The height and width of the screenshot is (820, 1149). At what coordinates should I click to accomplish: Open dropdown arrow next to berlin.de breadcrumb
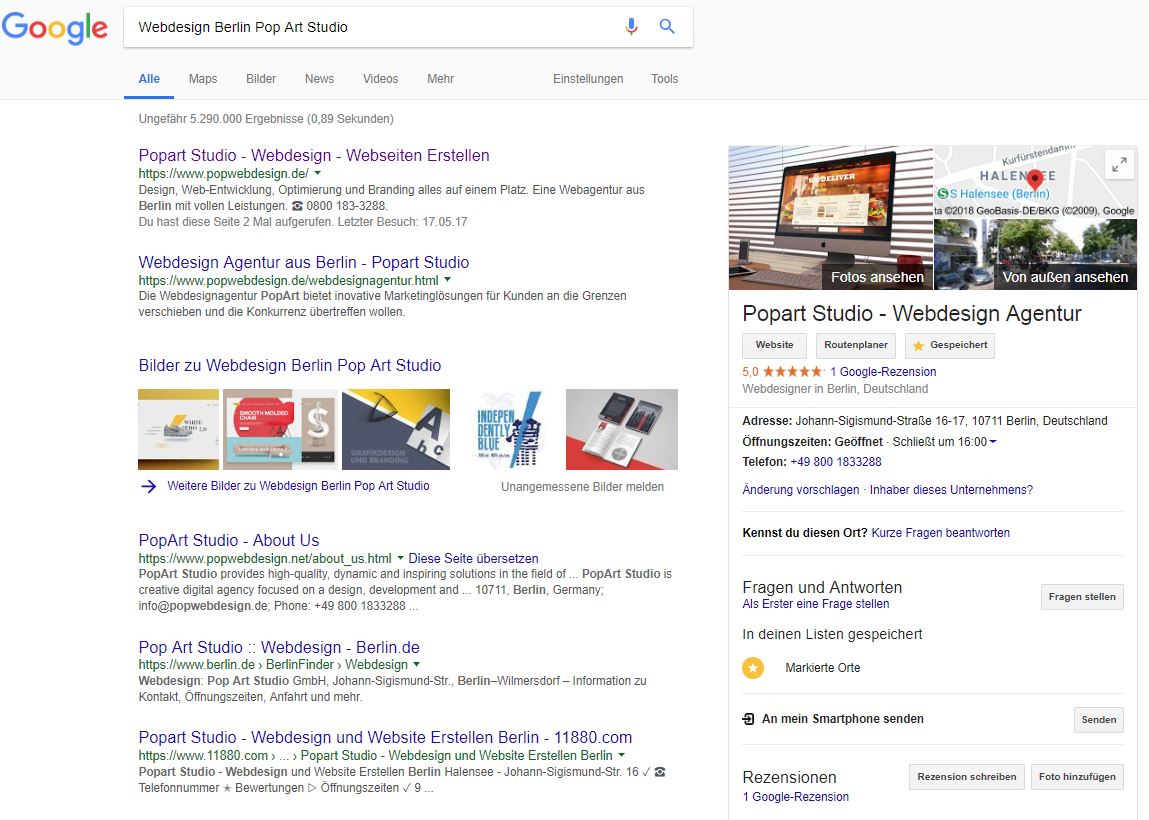[416, 665]
